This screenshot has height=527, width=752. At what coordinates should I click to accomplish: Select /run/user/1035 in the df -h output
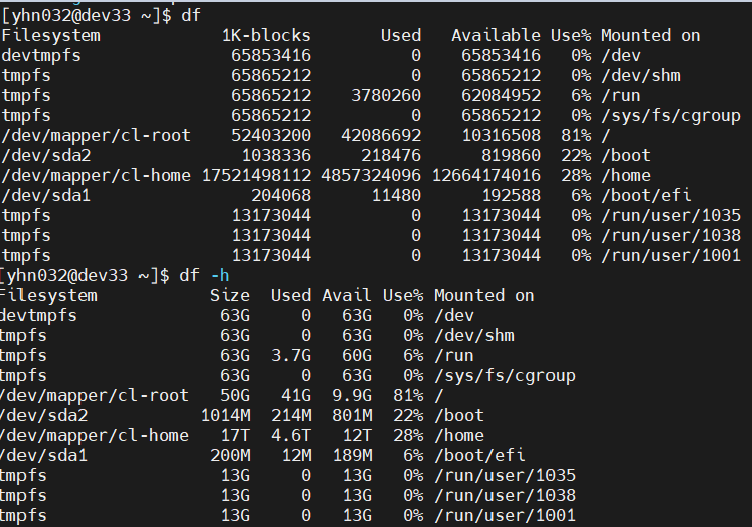(505, 476)
